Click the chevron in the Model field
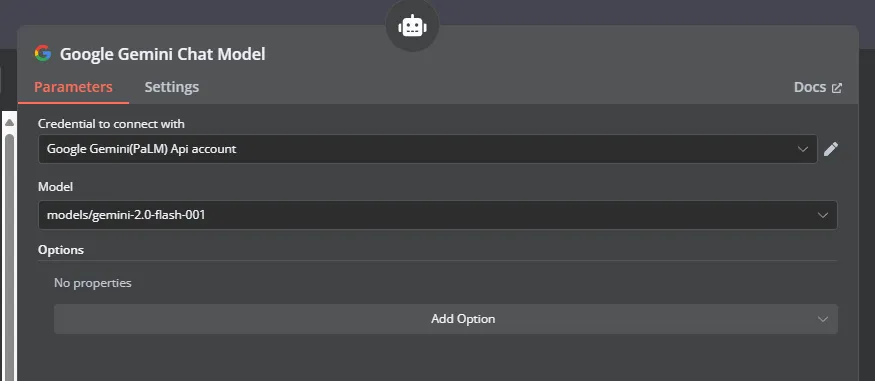 [823, 215]
